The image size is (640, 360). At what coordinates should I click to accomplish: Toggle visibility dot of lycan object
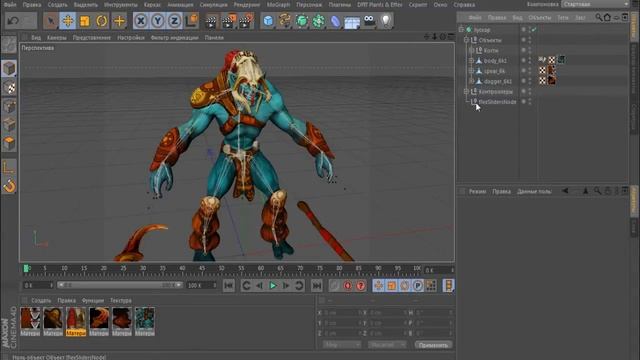[524, 29]
